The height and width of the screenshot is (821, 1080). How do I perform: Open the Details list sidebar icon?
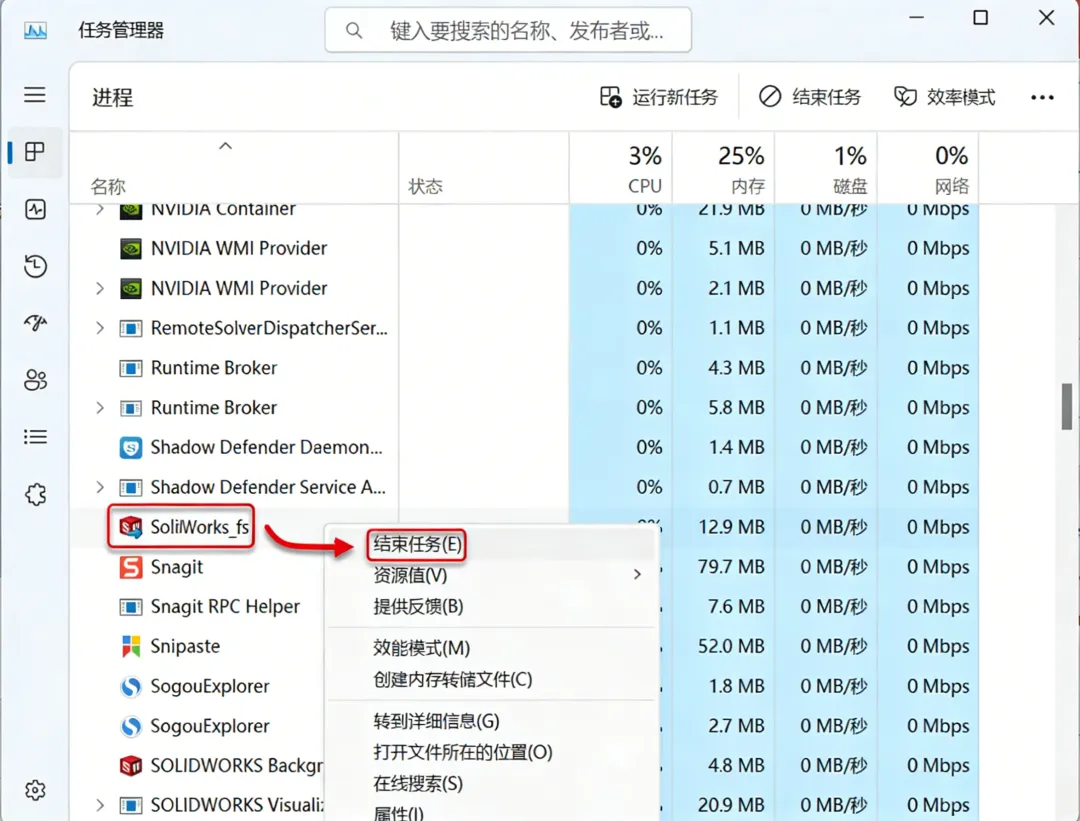35,437
